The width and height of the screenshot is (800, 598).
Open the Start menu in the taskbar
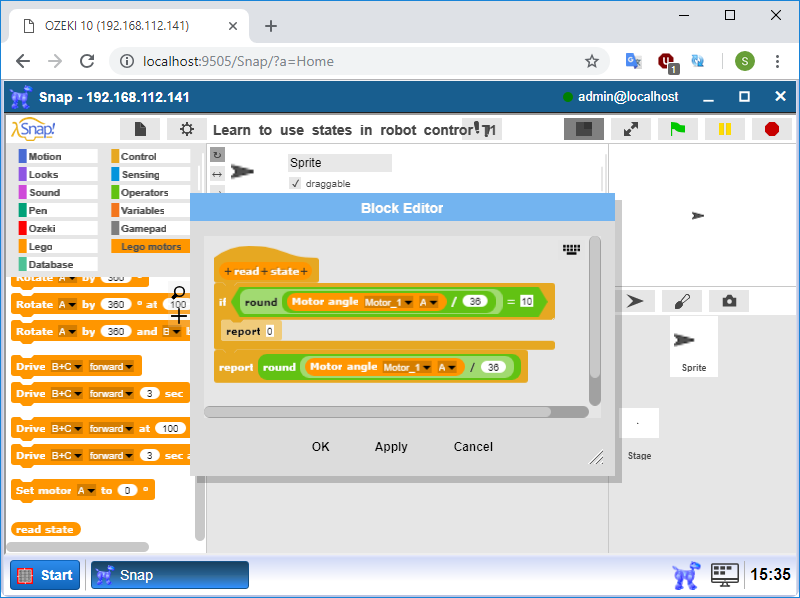point(45,575)
